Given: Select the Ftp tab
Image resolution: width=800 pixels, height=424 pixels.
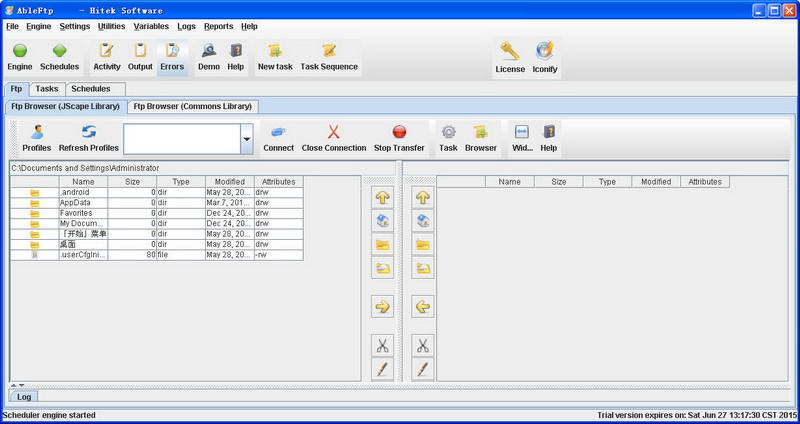Looking at the screenshot, I should point(16,89).
